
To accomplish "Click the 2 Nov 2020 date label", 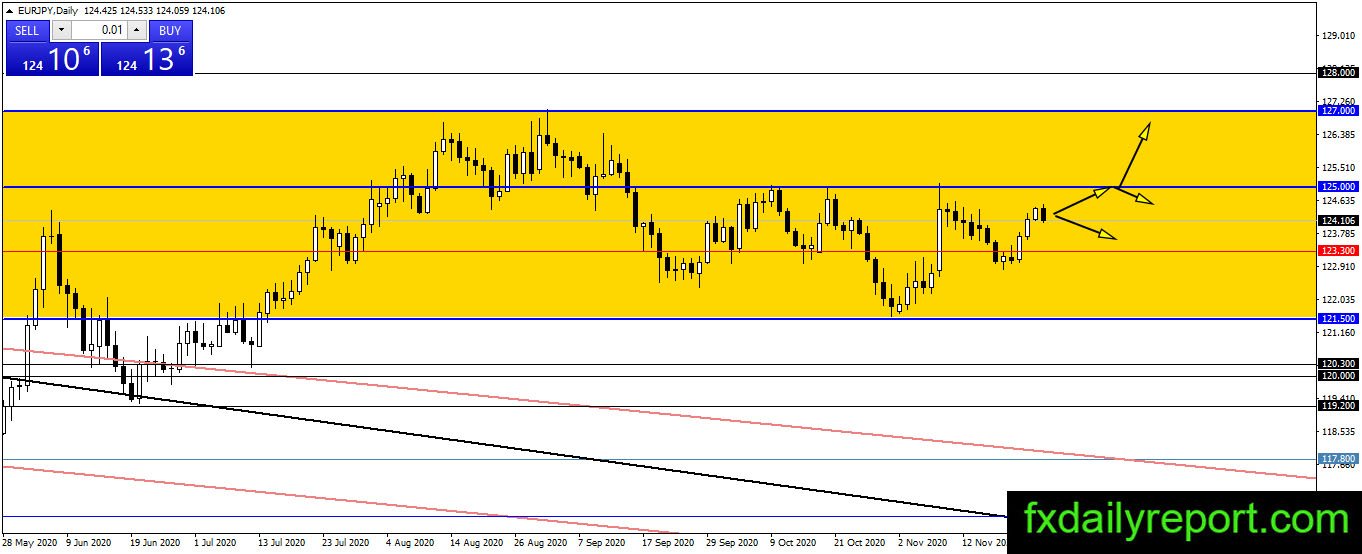I will [x=923, y=544].
